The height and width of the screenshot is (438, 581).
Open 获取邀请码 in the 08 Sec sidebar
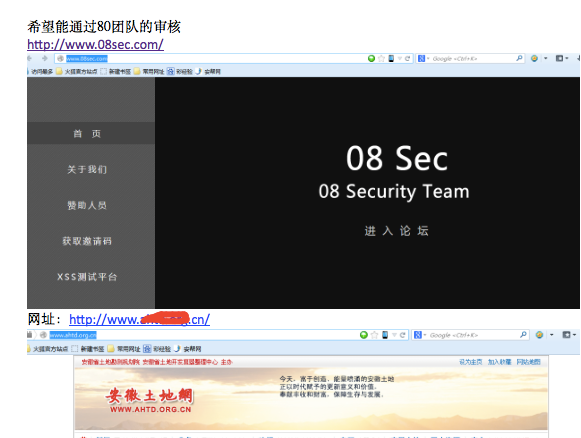[x=87, y=241]
